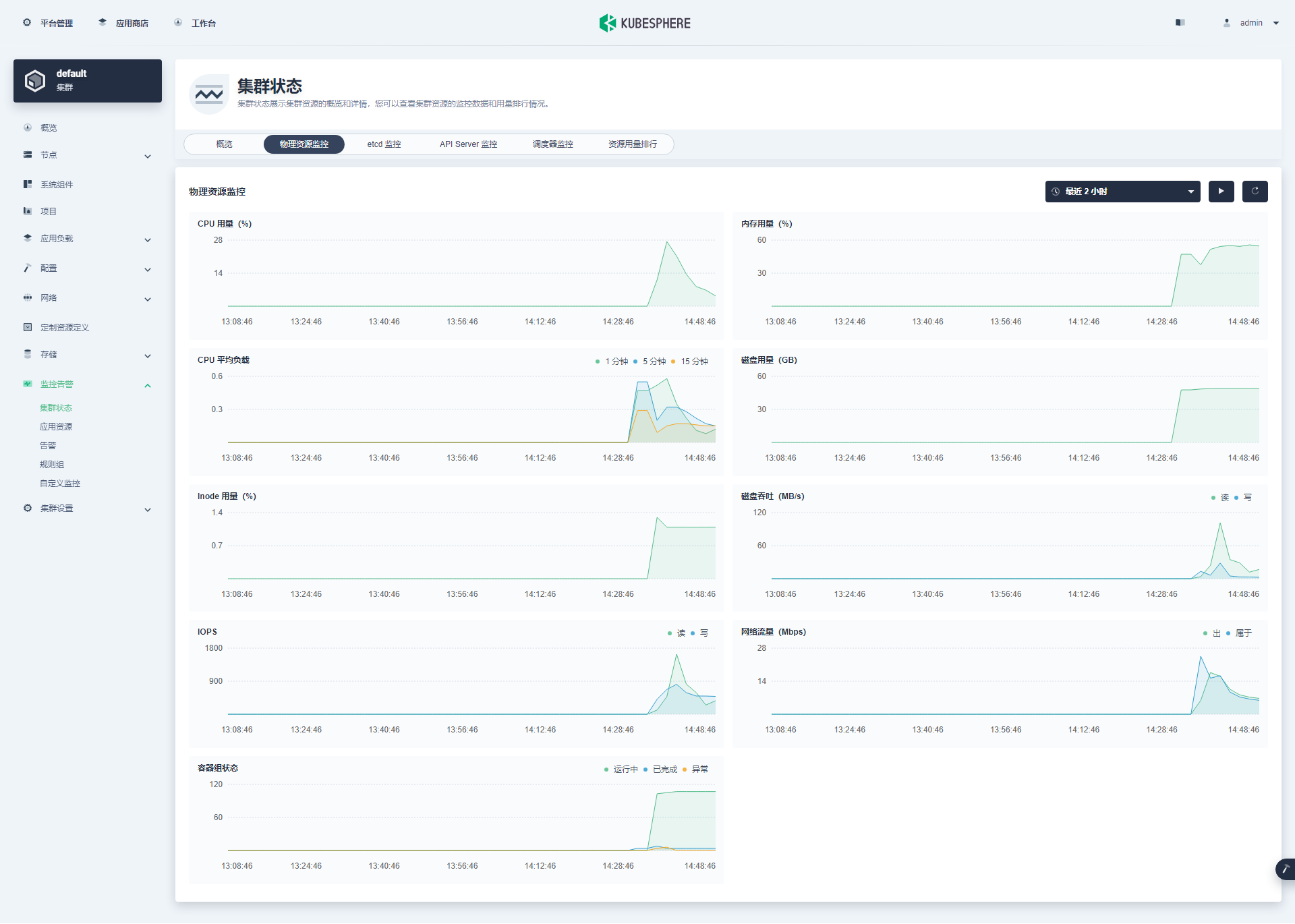Switch to the 概览 tab

(224, 144)
